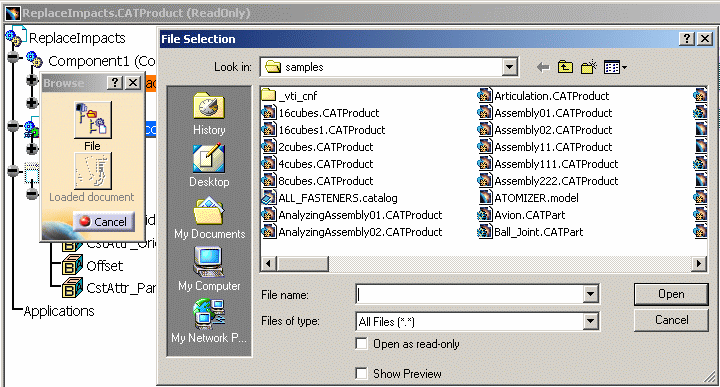Click the file list scrollbar left arrow
Image resolution: width=720 pixels, height=387 pixels.
click(268, 264)
